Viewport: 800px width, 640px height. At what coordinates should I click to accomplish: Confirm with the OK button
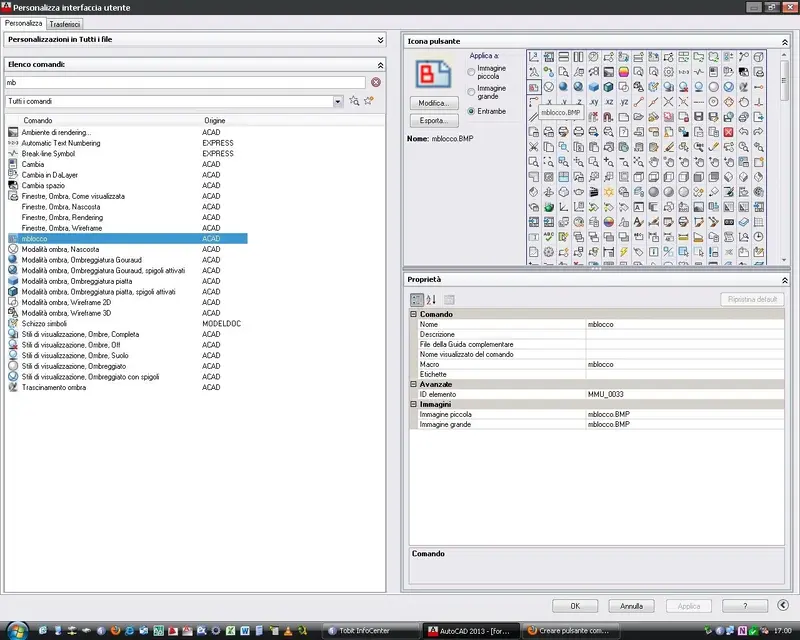click(575, 606)
